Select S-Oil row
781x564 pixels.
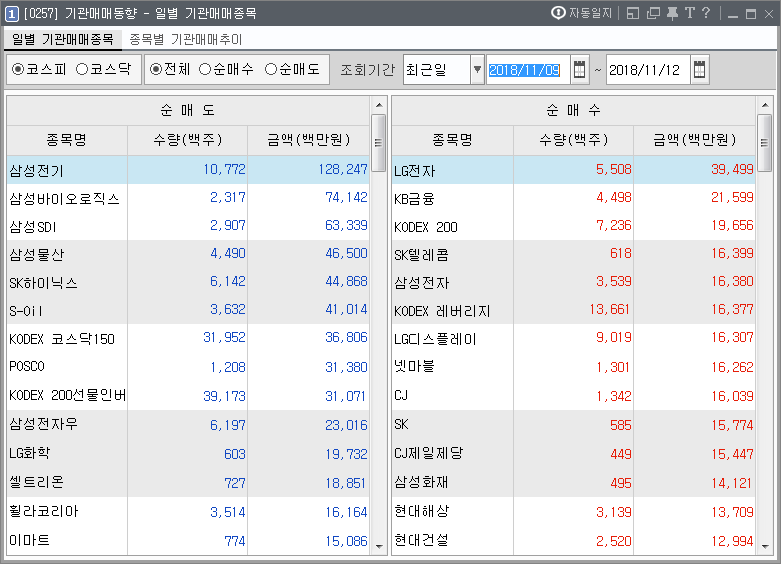[x=188, y=310]
